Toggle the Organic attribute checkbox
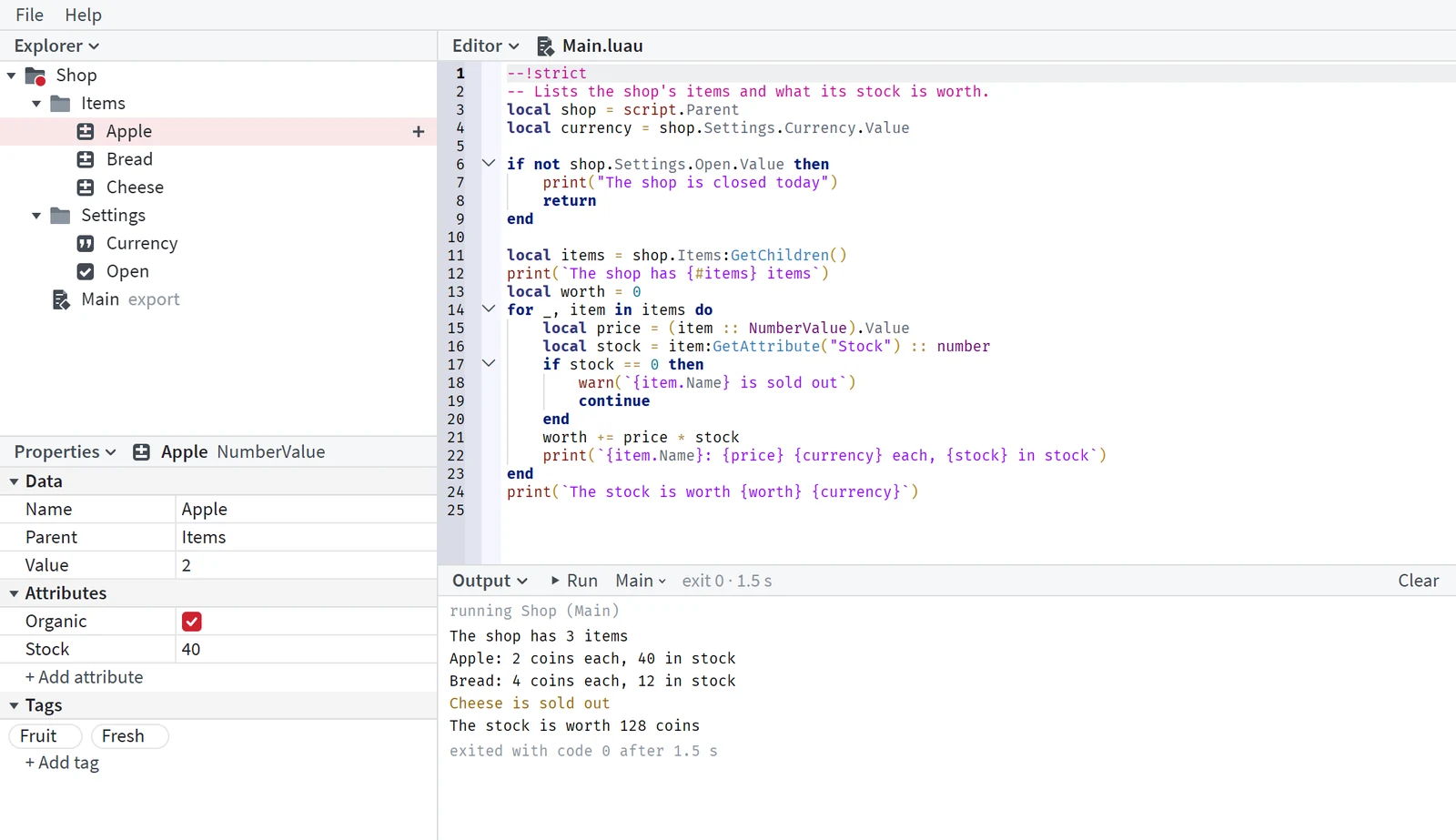Viewport: 1456px width, 840px height. tap(191, 622)
